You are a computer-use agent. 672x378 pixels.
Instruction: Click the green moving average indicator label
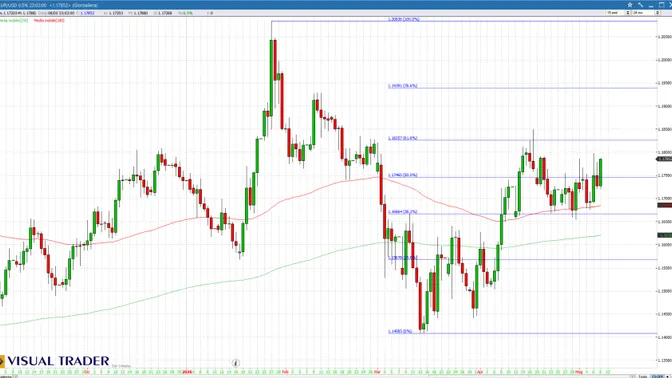14,20
